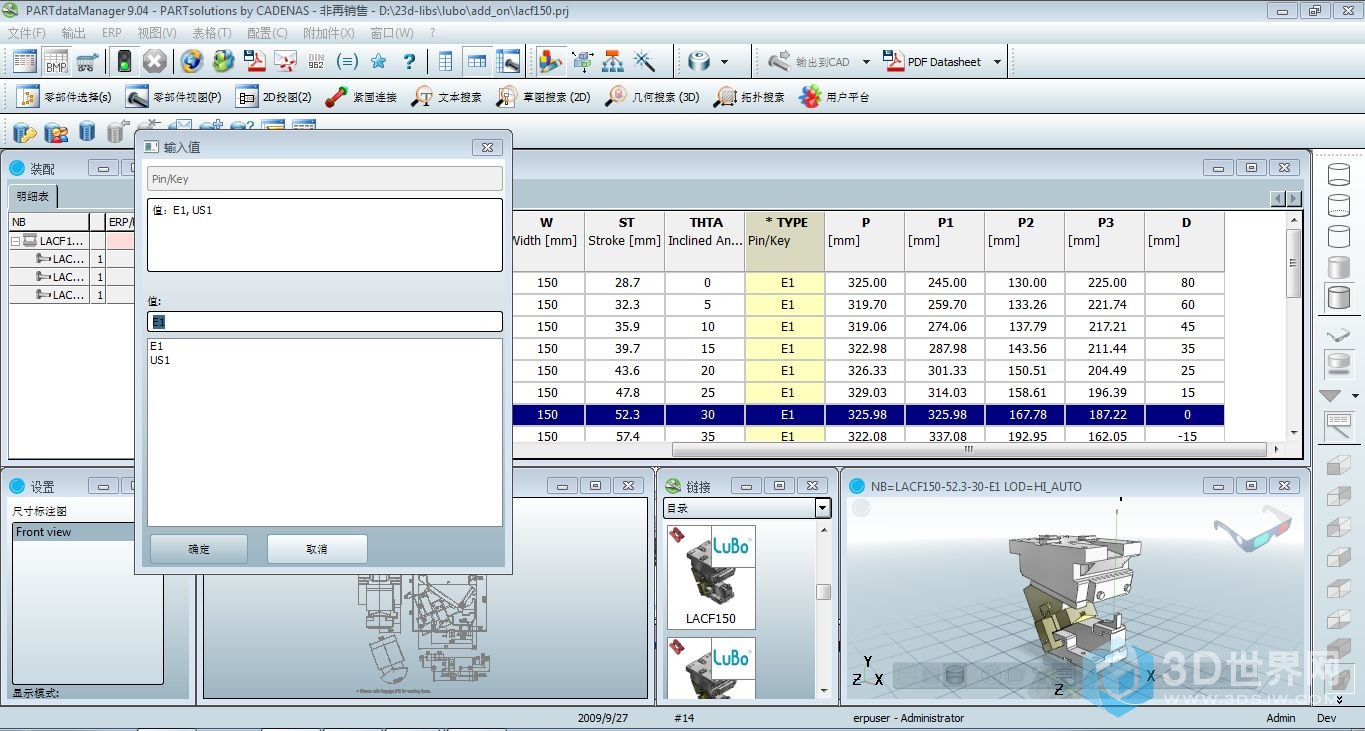This screenshot has height=731, width=1365.
Task: Click the database with users icon
Action: (x=56, y=132)
